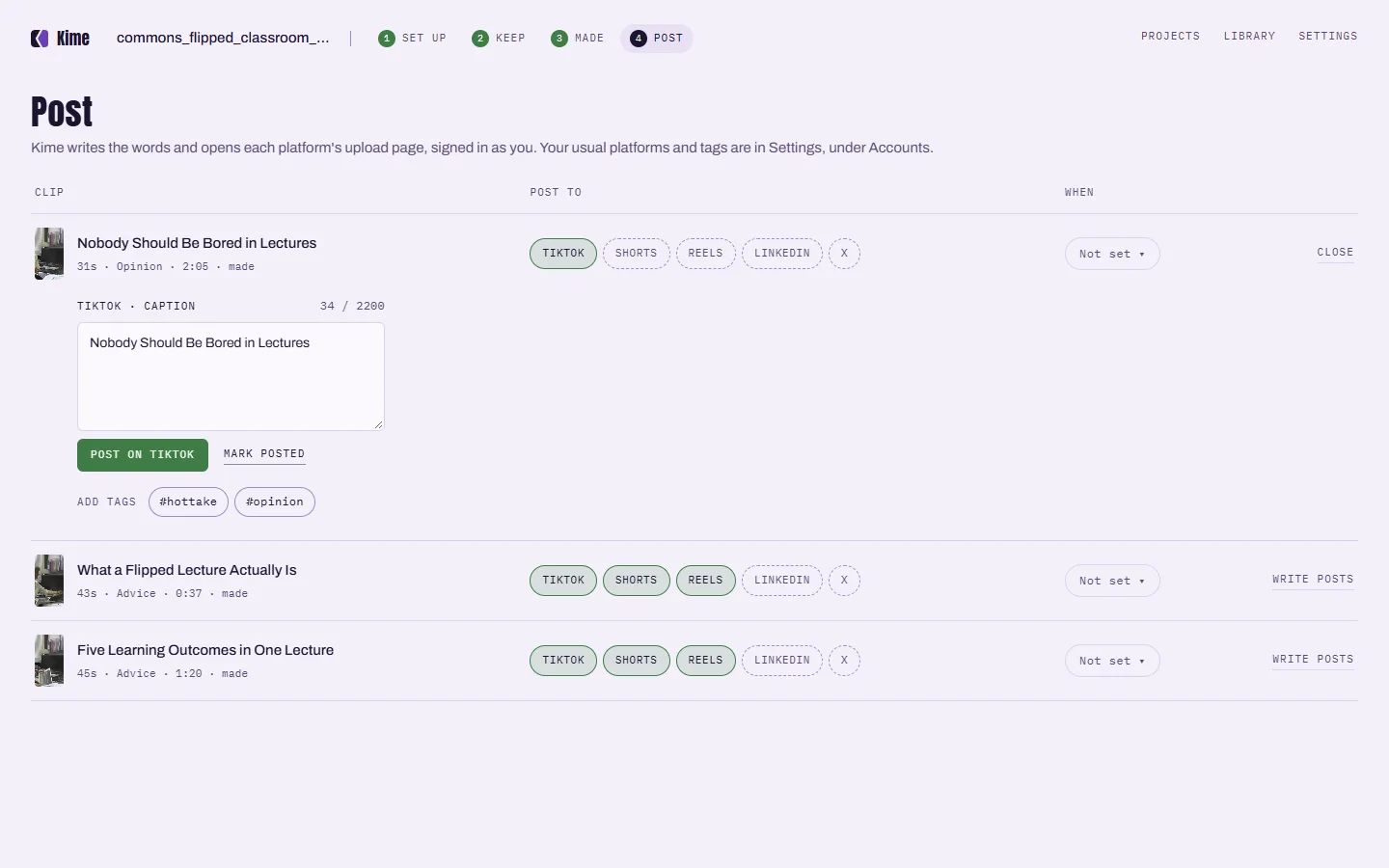Go to the Made step
Viewport: 1389px width, 868px height.
[578, 39]
